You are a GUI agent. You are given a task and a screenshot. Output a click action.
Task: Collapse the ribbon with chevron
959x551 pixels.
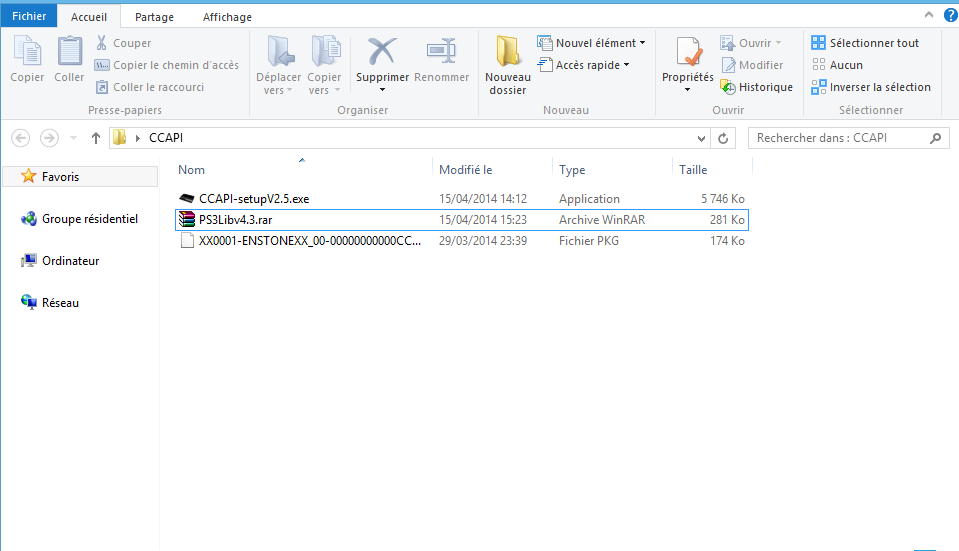click(928, 15)
